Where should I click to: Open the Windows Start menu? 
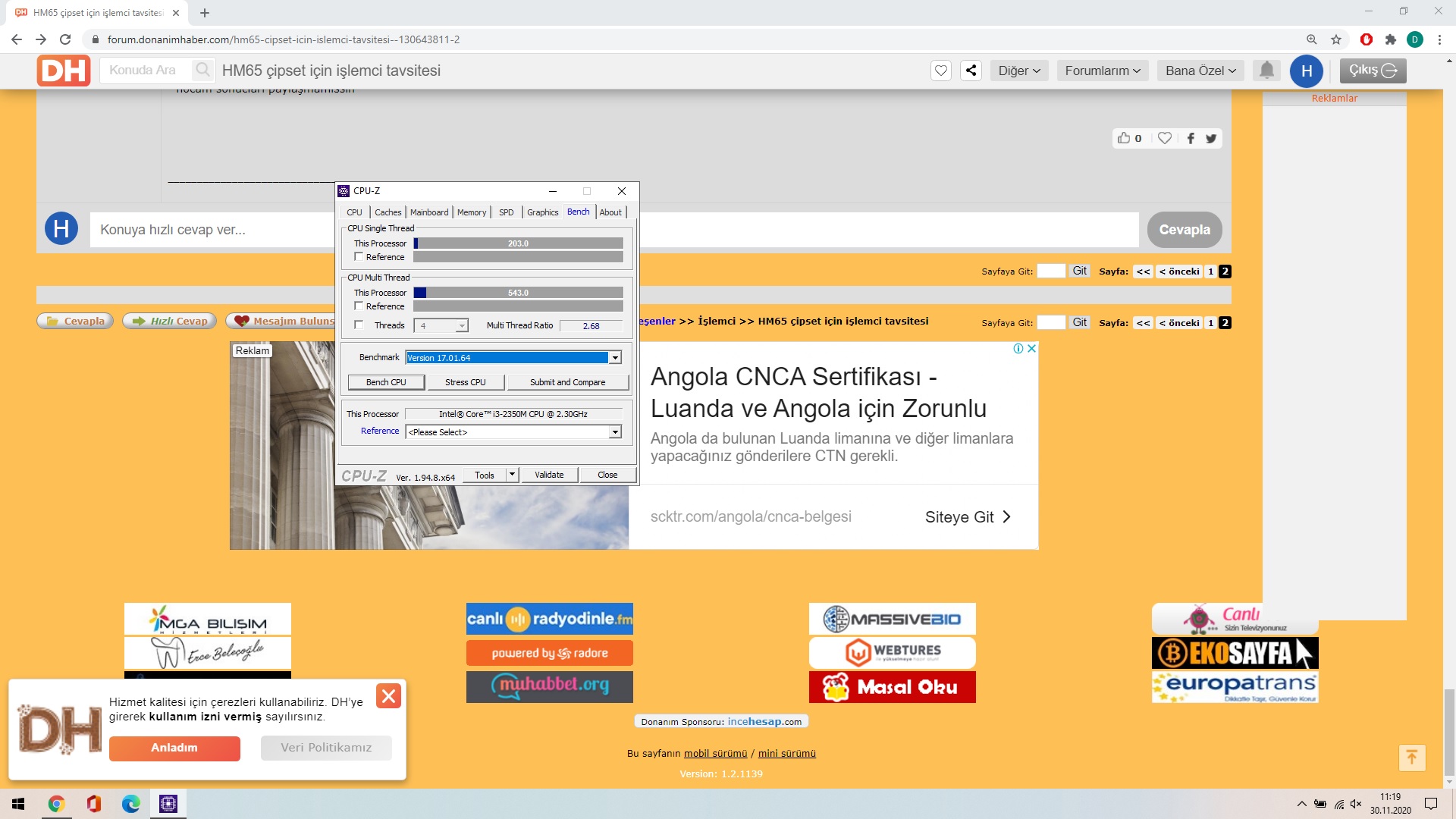point(18,804)
